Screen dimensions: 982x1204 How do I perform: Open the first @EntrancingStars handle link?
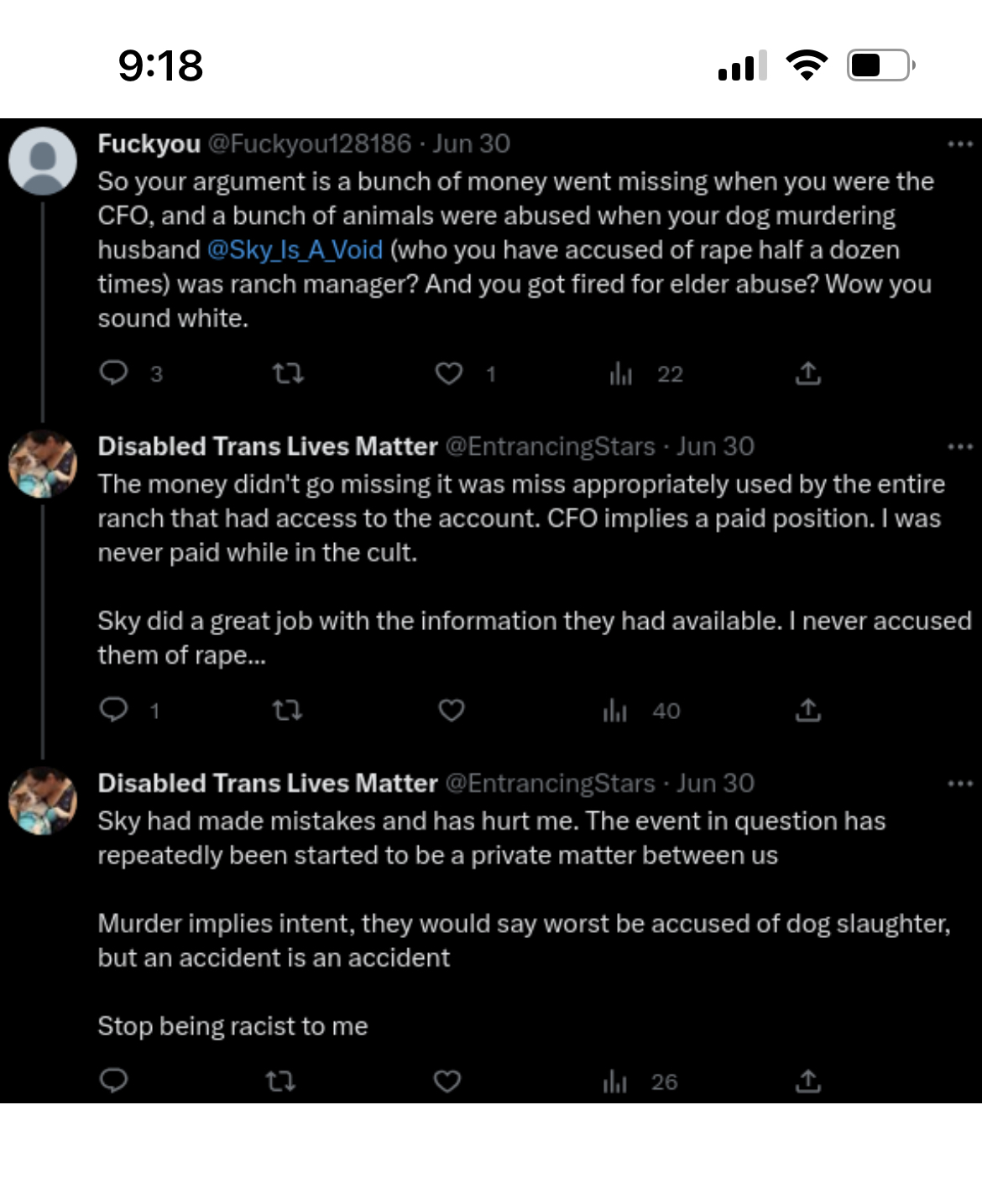pyautogui.click(x=550, y=446)
